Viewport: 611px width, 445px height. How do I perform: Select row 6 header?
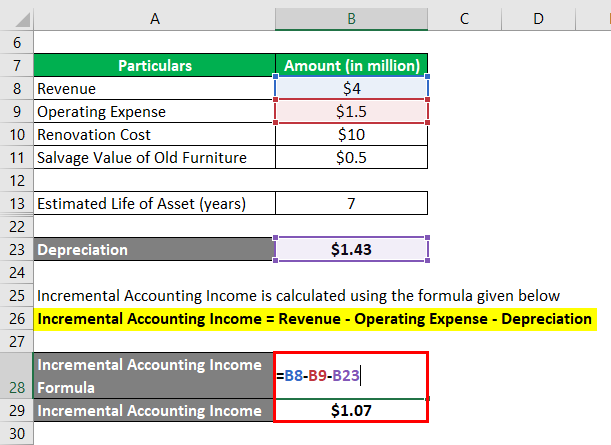tap(17, 42)
